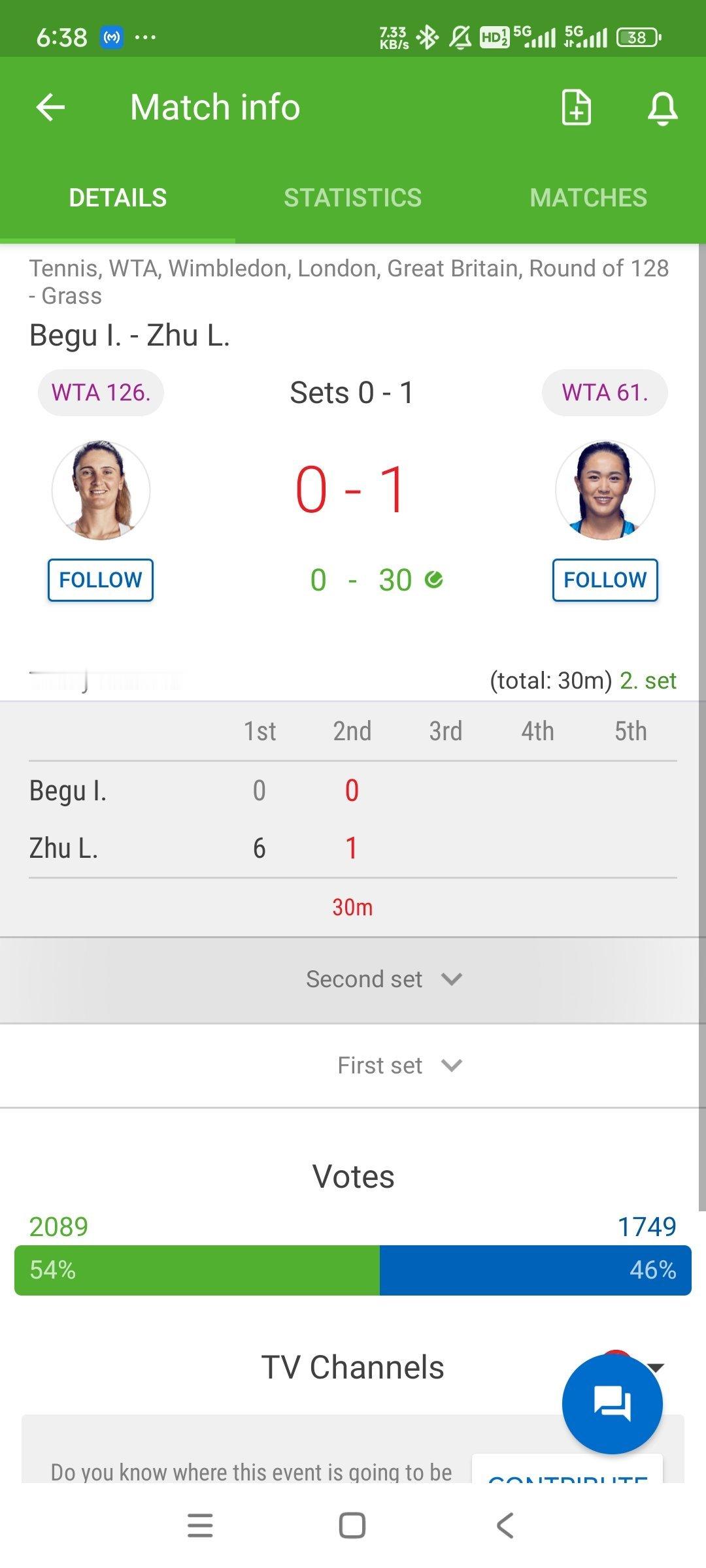Open the add note page icon
This screenshot has height=1568, width=706.
point(577,107)
